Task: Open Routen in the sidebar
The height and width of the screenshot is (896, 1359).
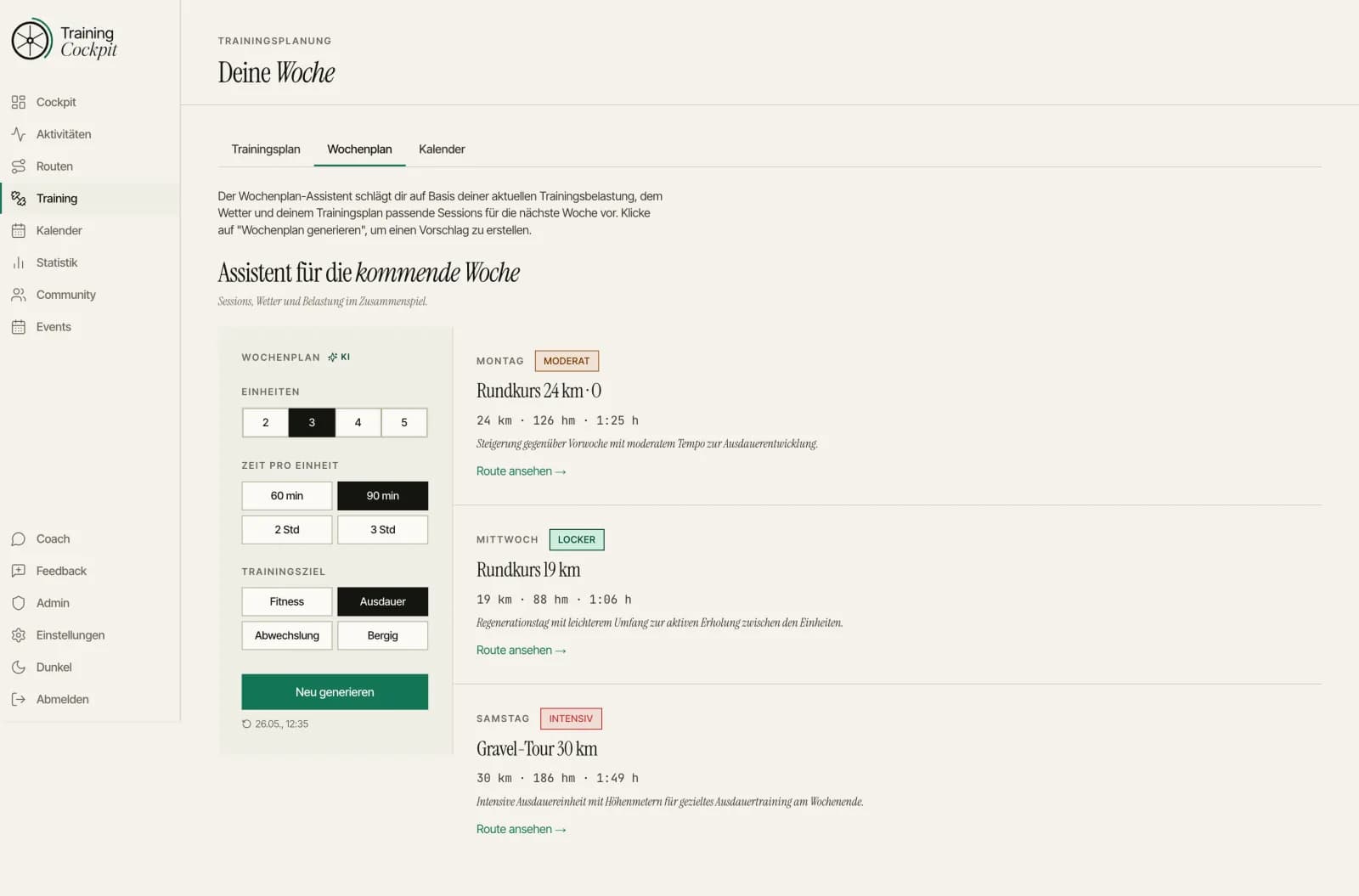Action: [x=90, y=166]
